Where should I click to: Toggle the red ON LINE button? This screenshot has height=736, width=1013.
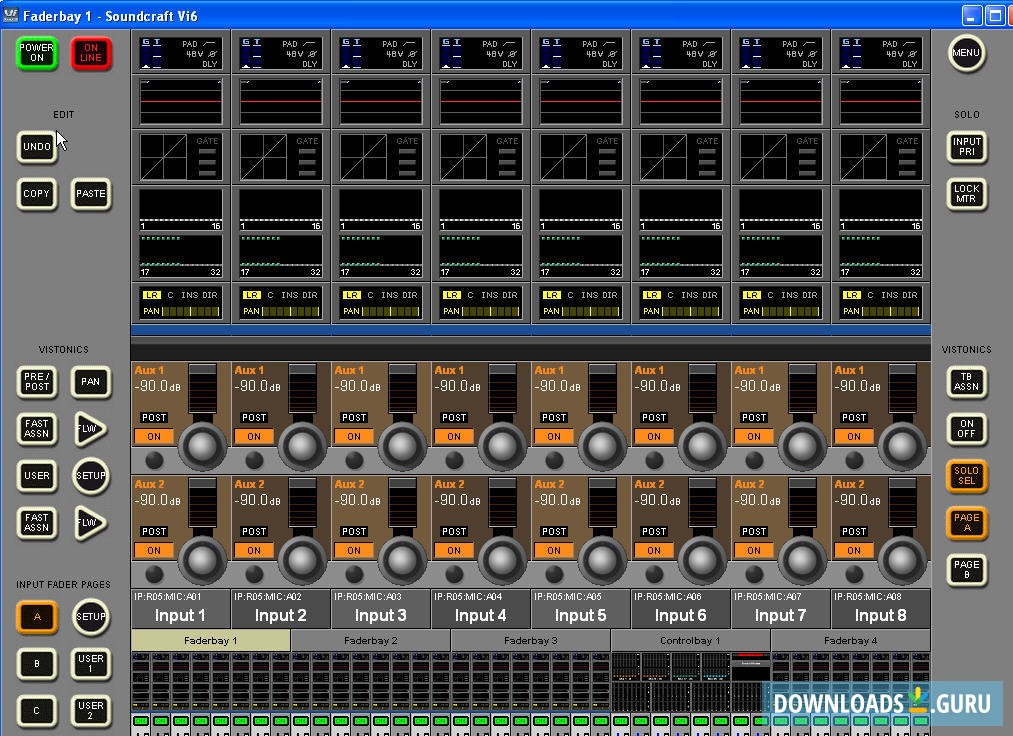[x=91, y=53]
